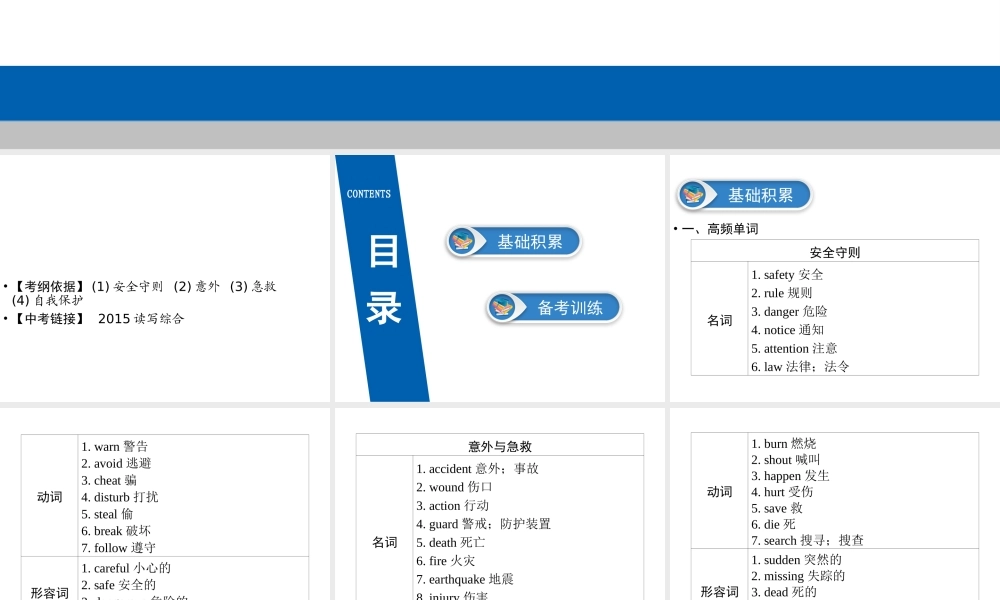The image size is (1000, 600).
Task: Click the entry '2. missing 失踪的'
Action: (798, 576)
